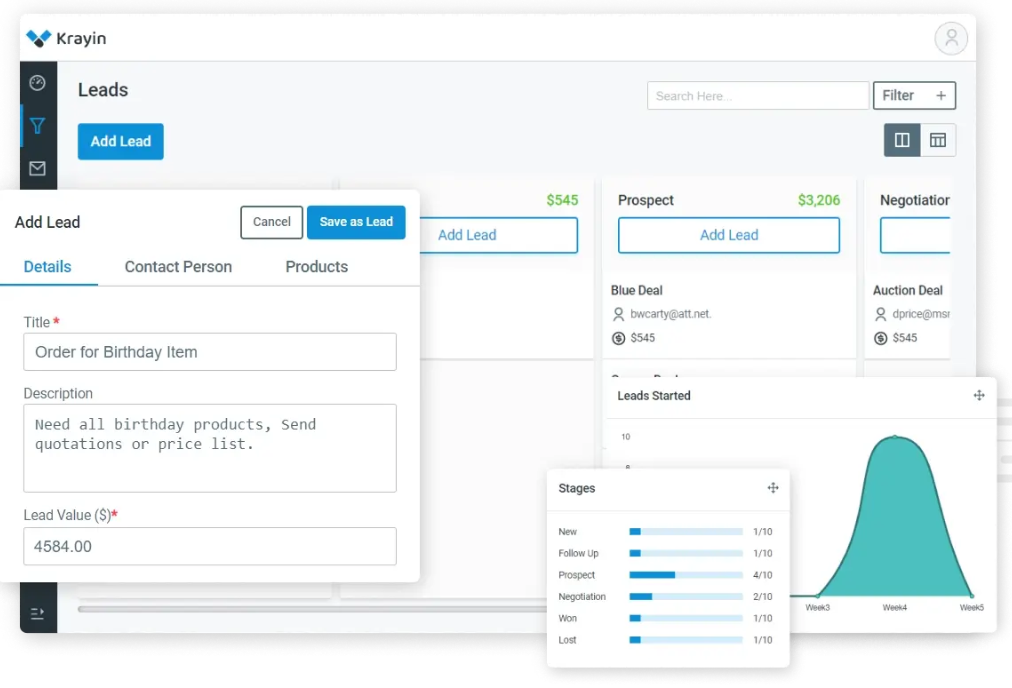Viewport: 1012px width, 688px height.
Task: Click Save as Lead
Action: [356, 222]
